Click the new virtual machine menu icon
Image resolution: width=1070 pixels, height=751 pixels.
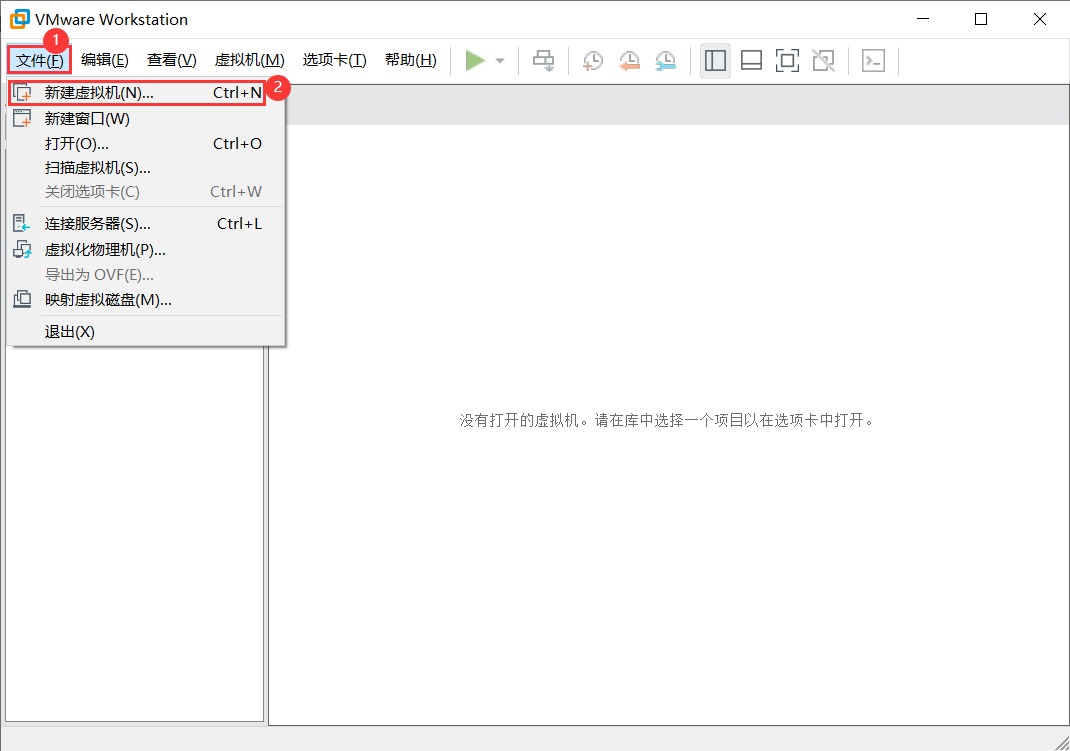coord(23,92)
